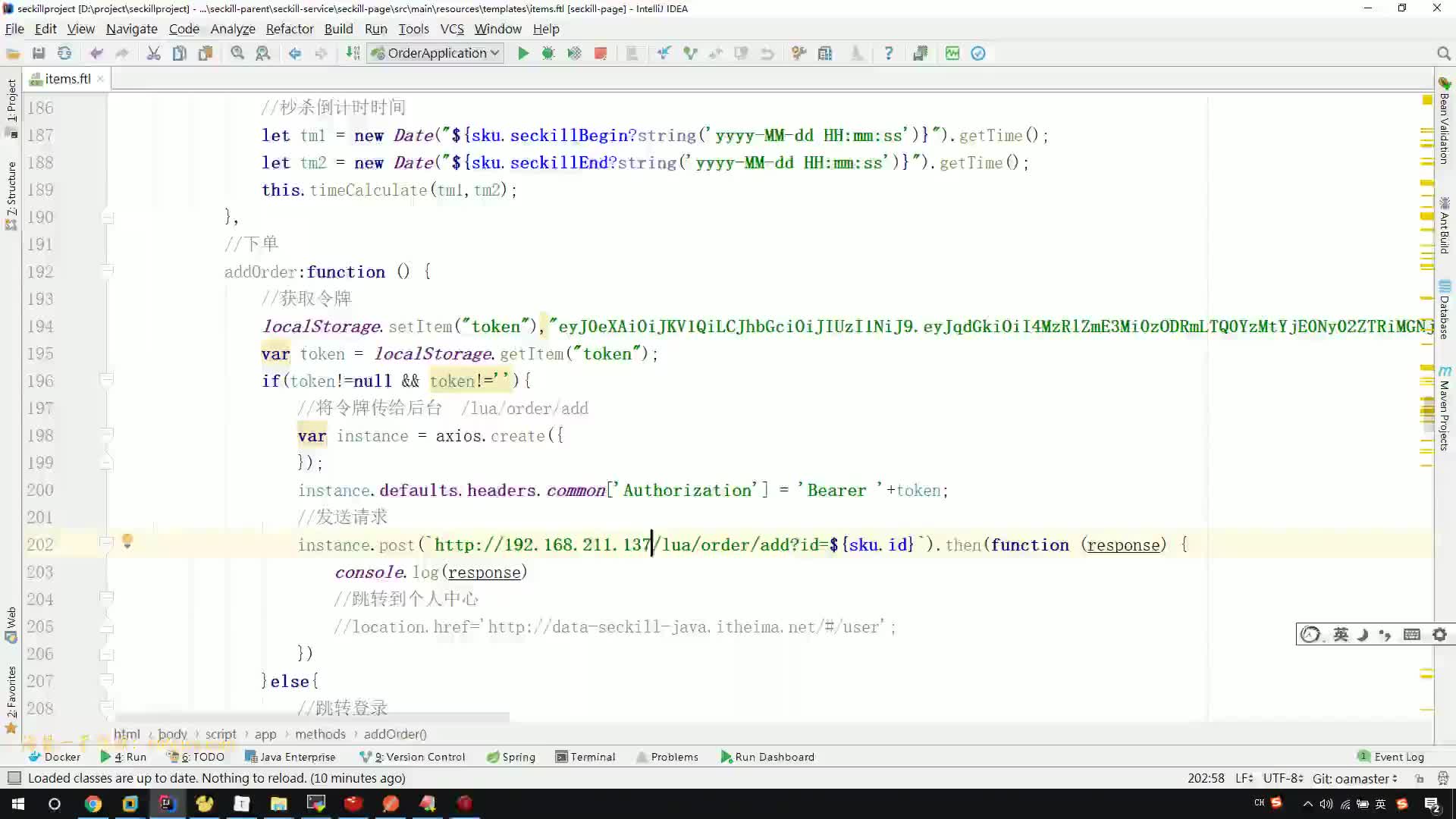Collapse the instance.post fold at line 202
This screenshot has width=1456, height=819.
107,543
